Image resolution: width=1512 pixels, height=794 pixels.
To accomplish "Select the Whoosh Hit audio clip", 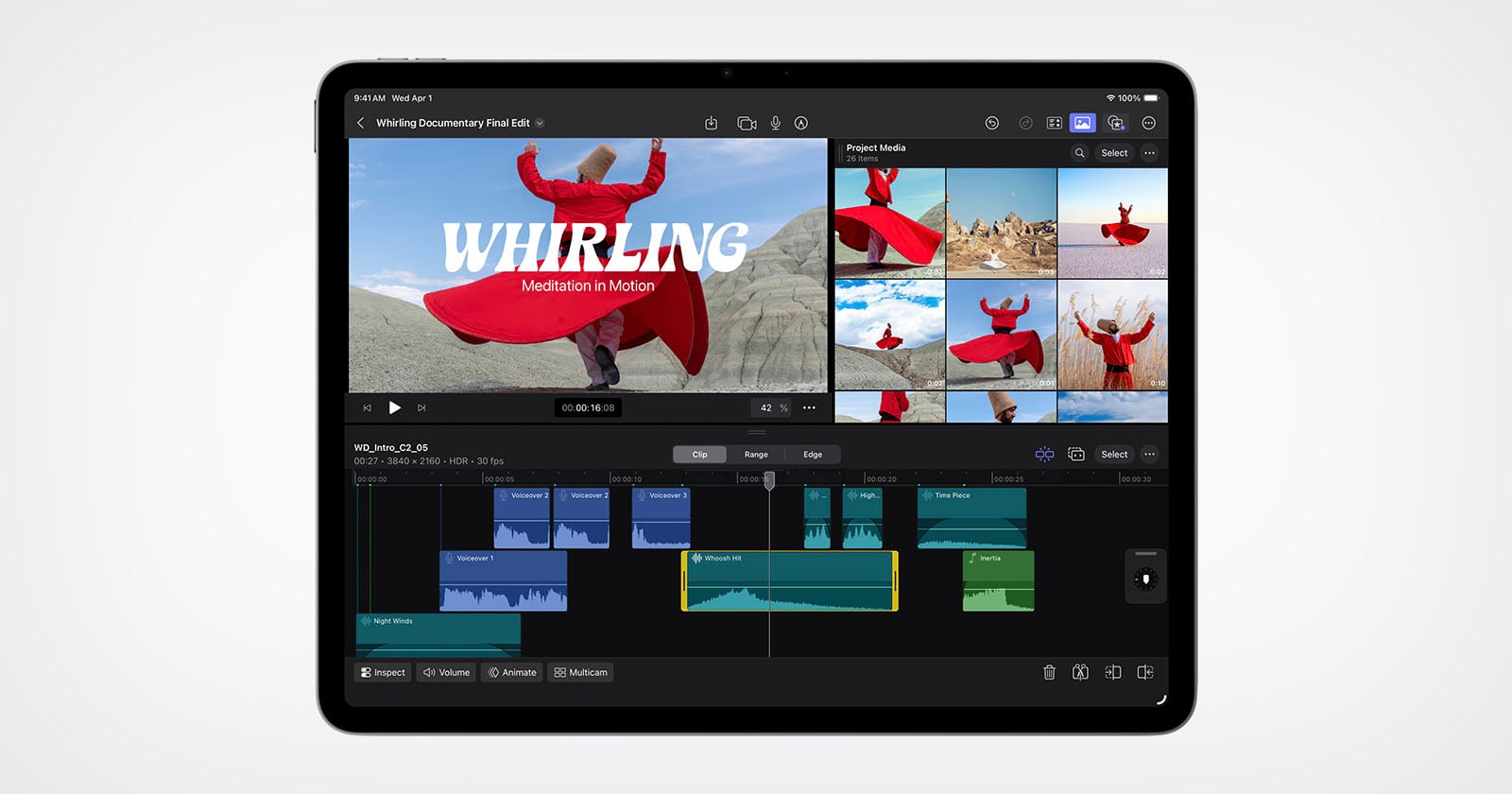I will 789,581.
